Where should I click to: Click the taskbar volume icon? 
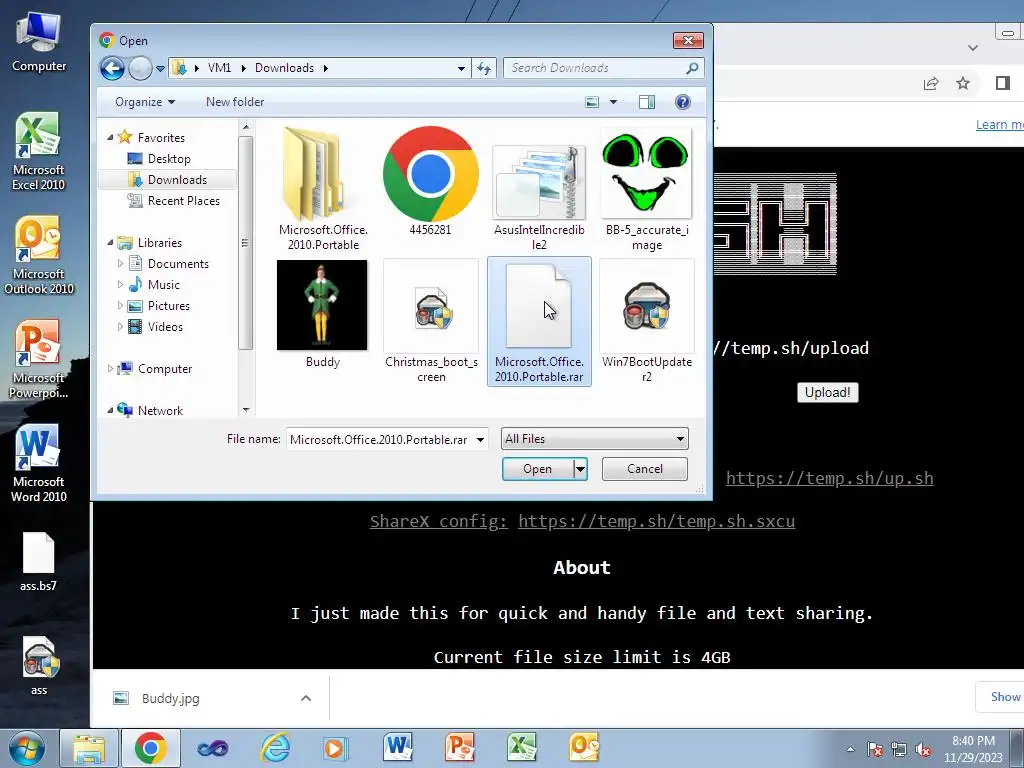point(923,750)
